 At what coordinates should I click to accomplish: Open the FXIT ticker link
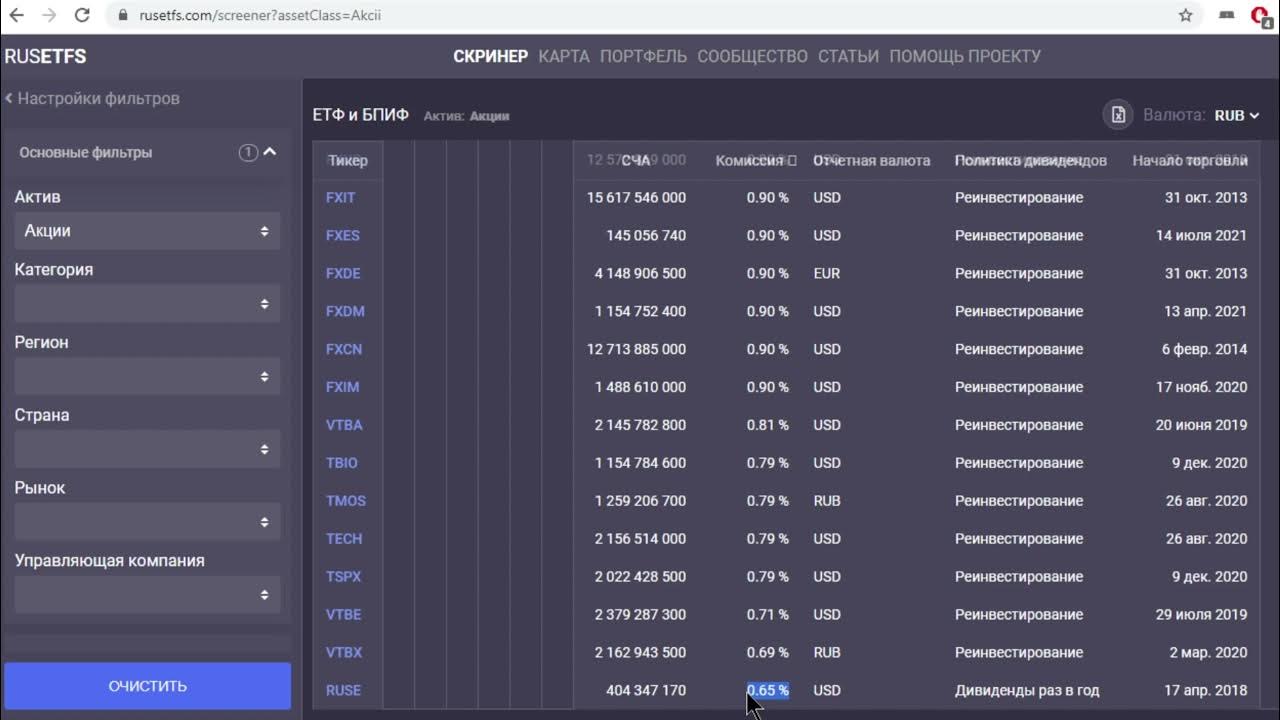340,197
